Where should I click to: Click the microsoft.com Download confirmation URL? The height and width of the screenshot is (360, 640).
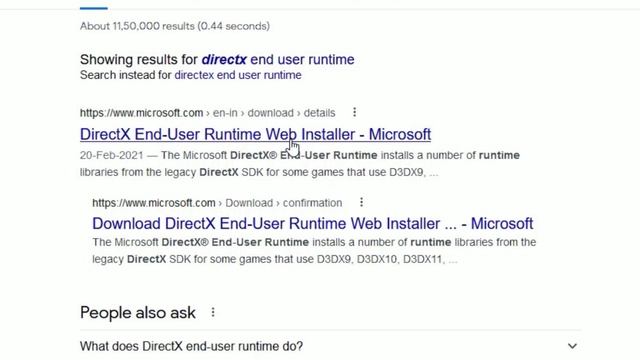[x=217, y=203]
